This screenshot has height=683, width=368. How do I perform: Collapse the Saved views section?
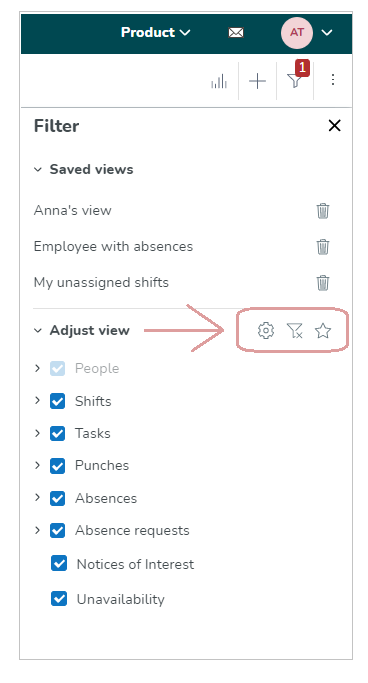(38, 169)
